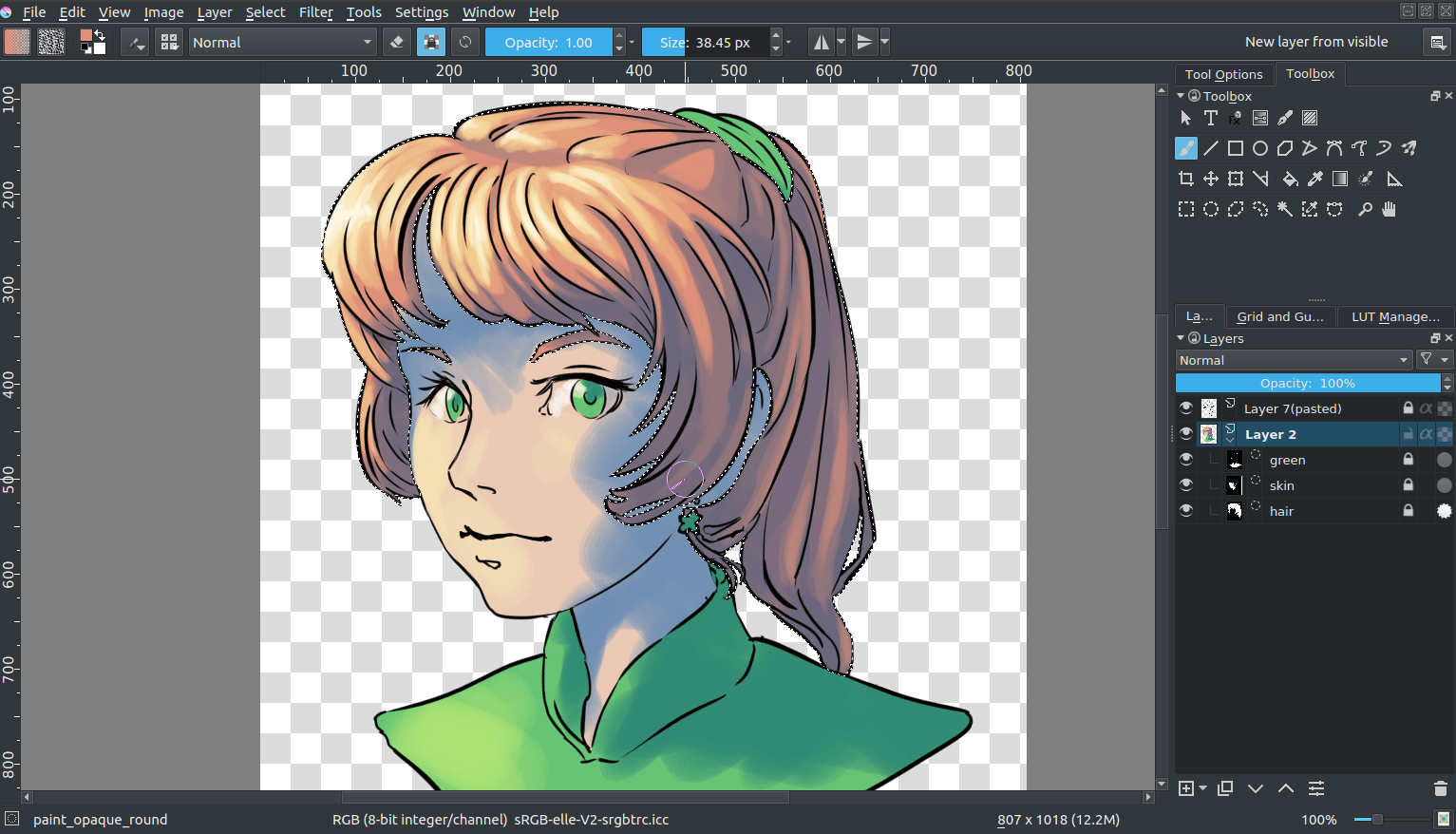Activate the Rectangular Selection tool

(1185, 209)
